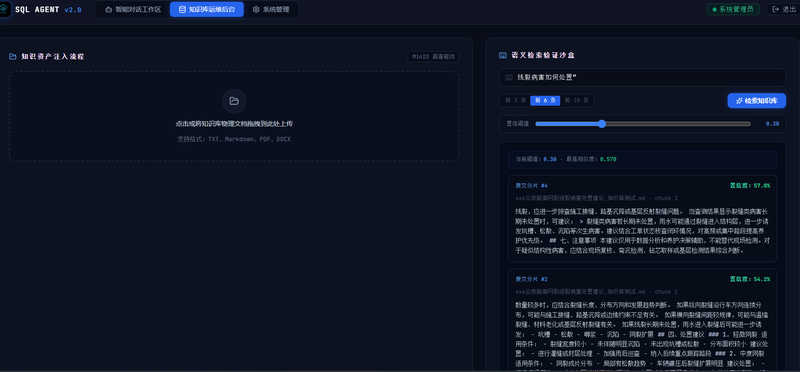Screen dimensions: 800x372
Task: Click the threshold slider handle
Action: point(602,123)
